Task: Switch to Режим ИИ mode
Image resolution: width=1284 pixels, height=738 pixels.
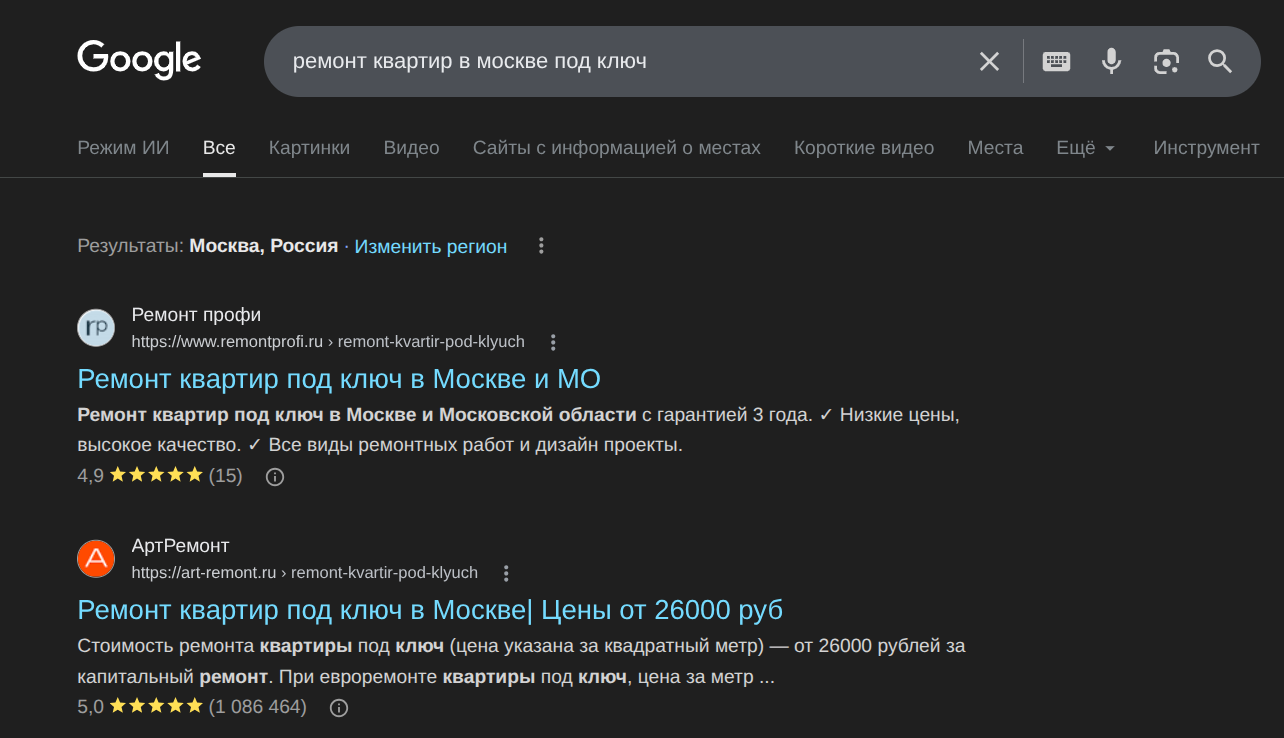Action: 122,147
